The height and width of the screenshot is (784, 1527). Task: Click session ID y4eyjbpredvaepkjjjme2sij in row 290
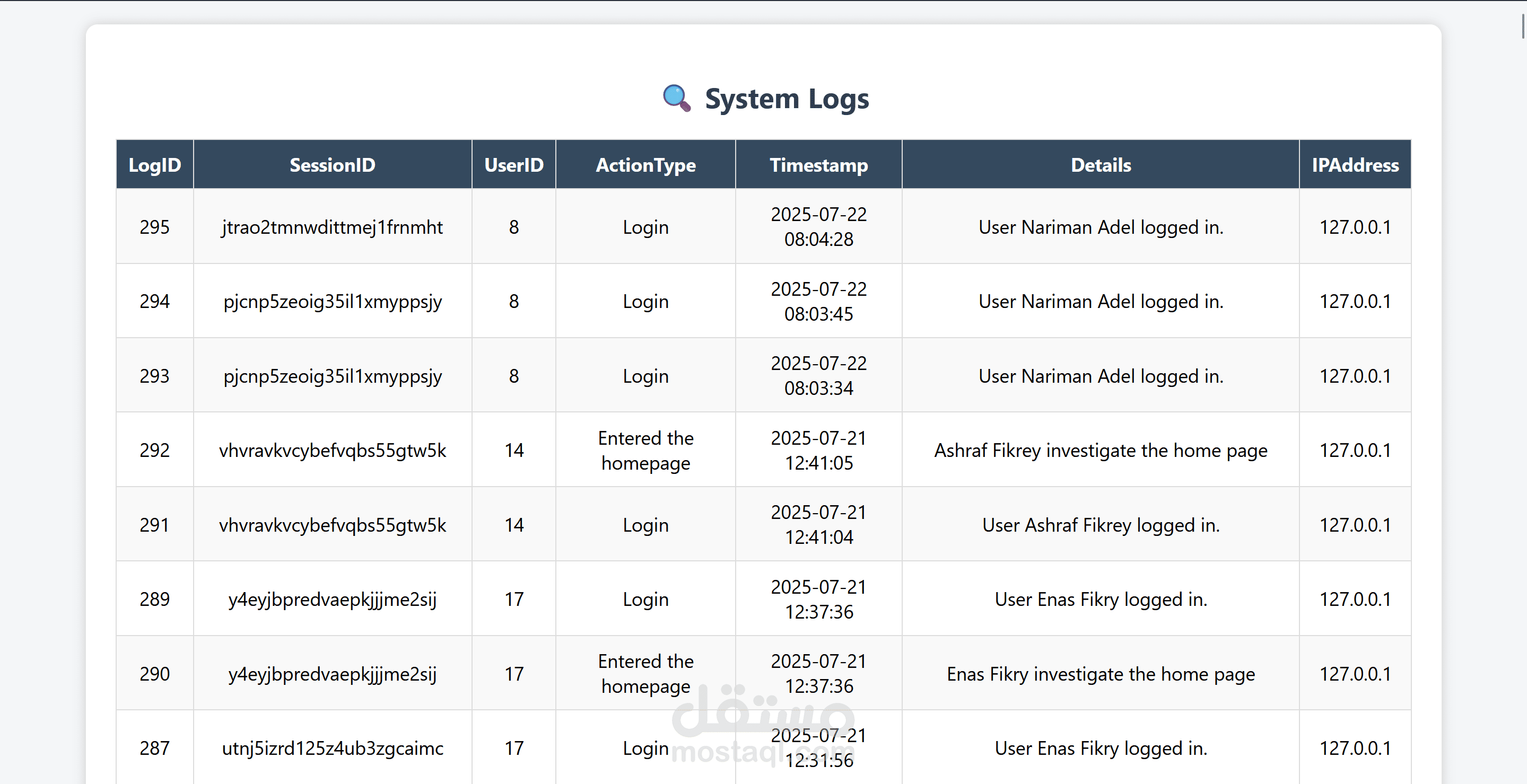333,674
